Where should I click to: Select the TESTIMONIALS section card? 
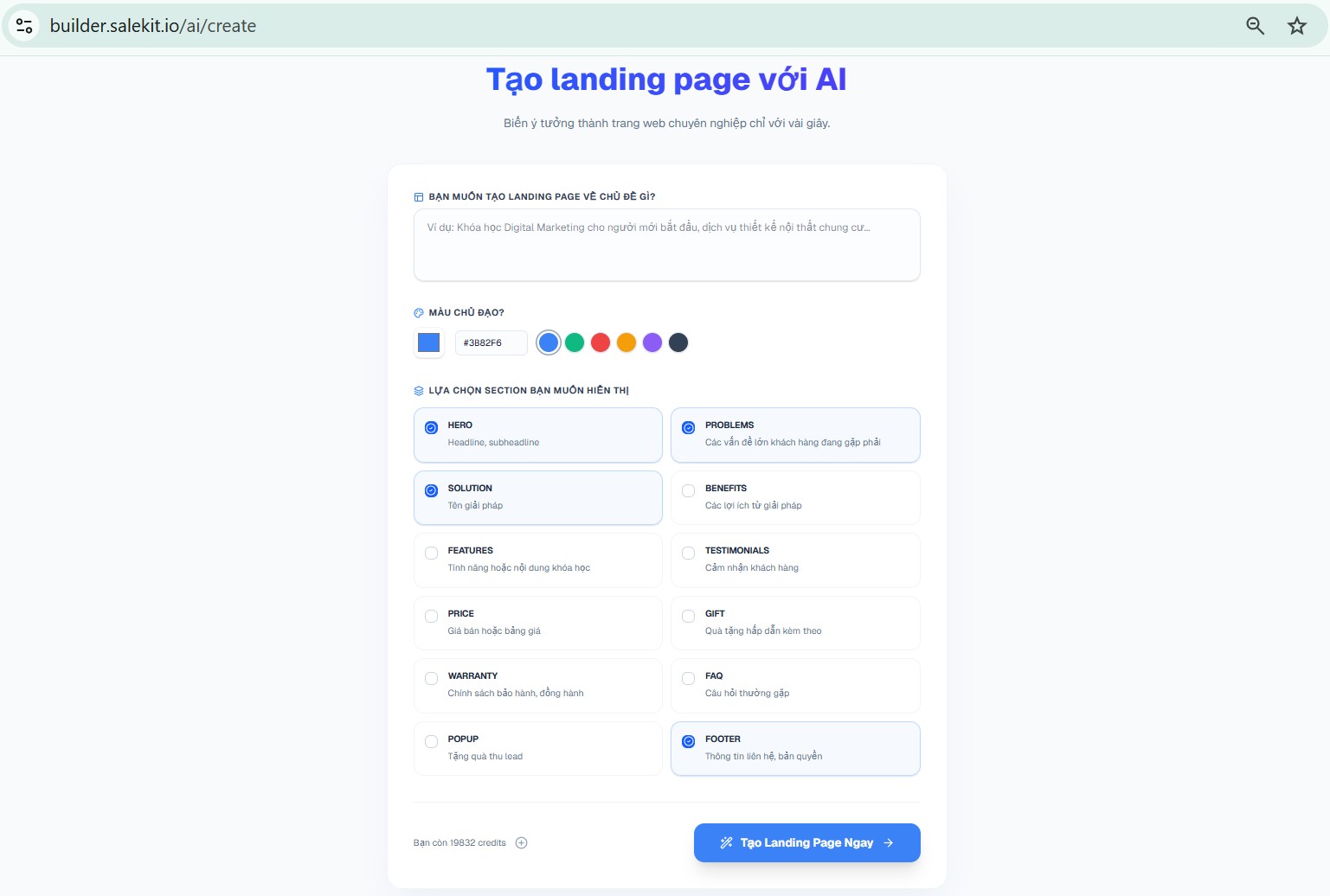[794, 560]
